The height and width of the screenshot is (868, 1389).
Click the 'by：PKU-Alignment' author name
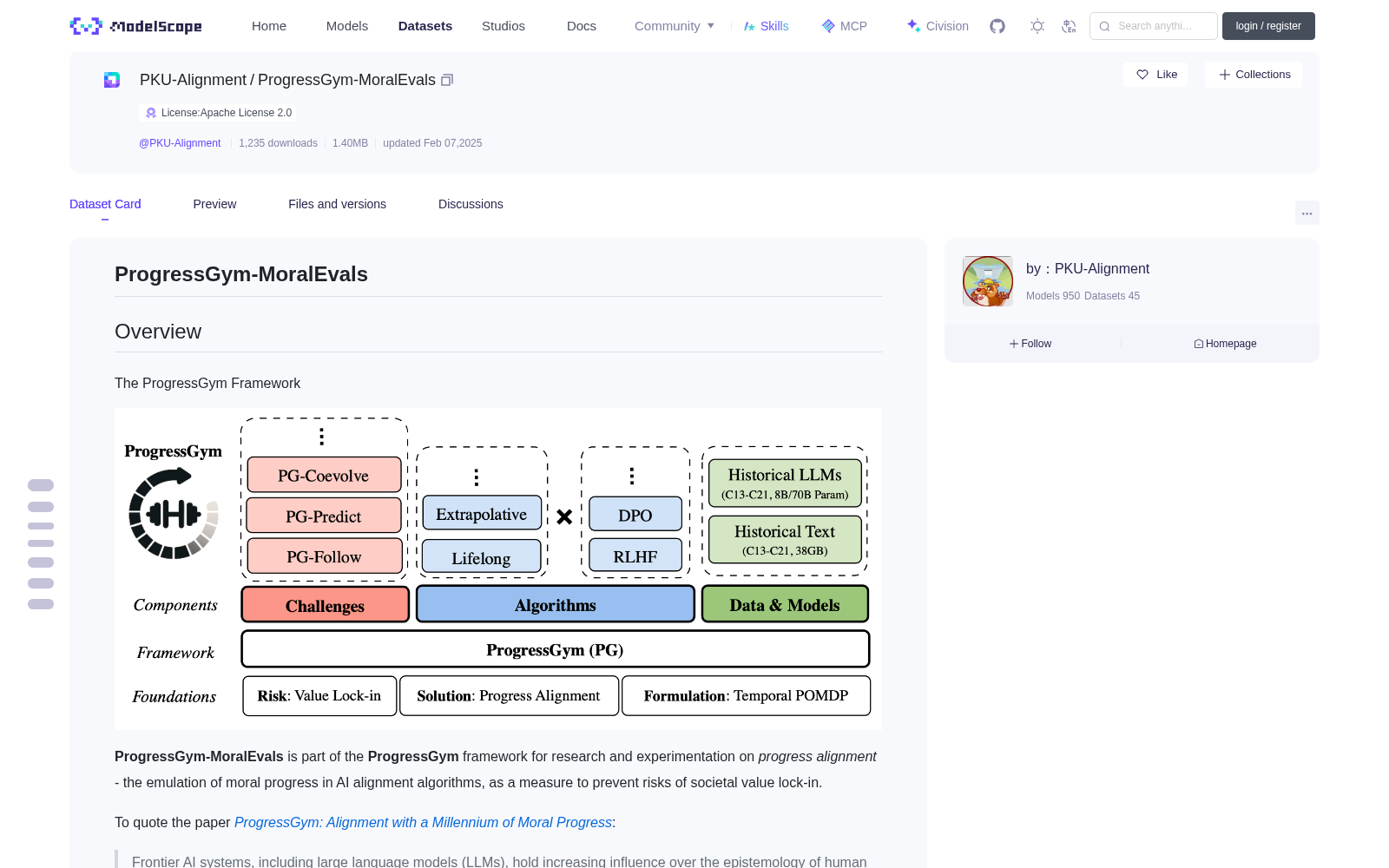[1088, 269]
